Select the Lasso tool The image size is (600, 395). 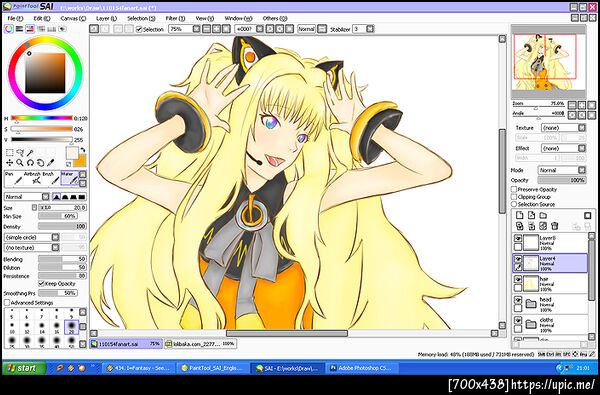click(x=20, y=153)
